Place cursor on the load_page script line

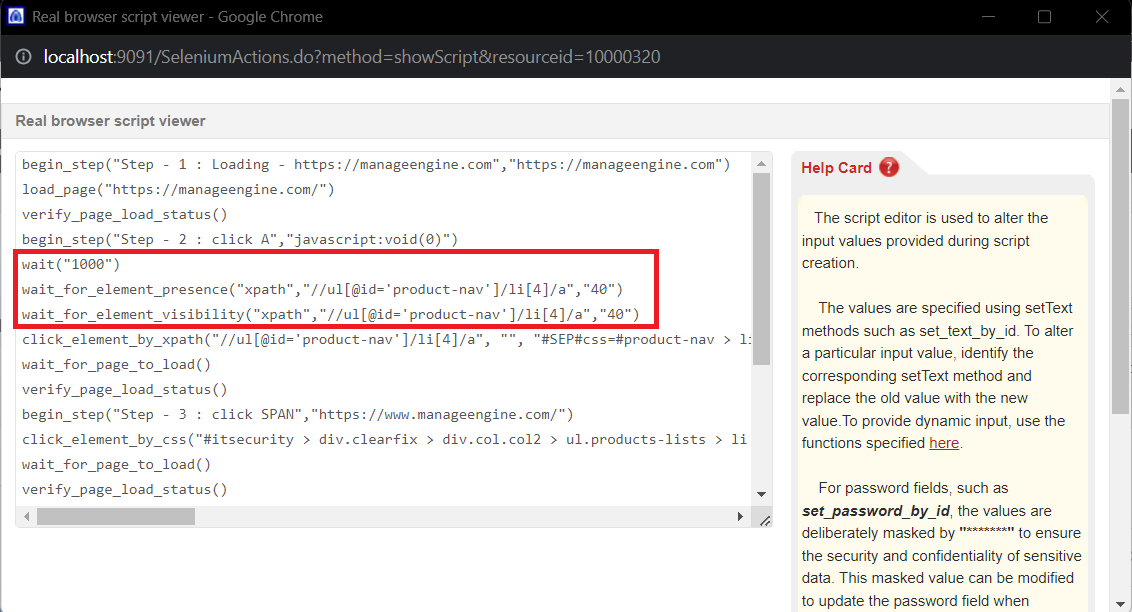click(178, 189)
